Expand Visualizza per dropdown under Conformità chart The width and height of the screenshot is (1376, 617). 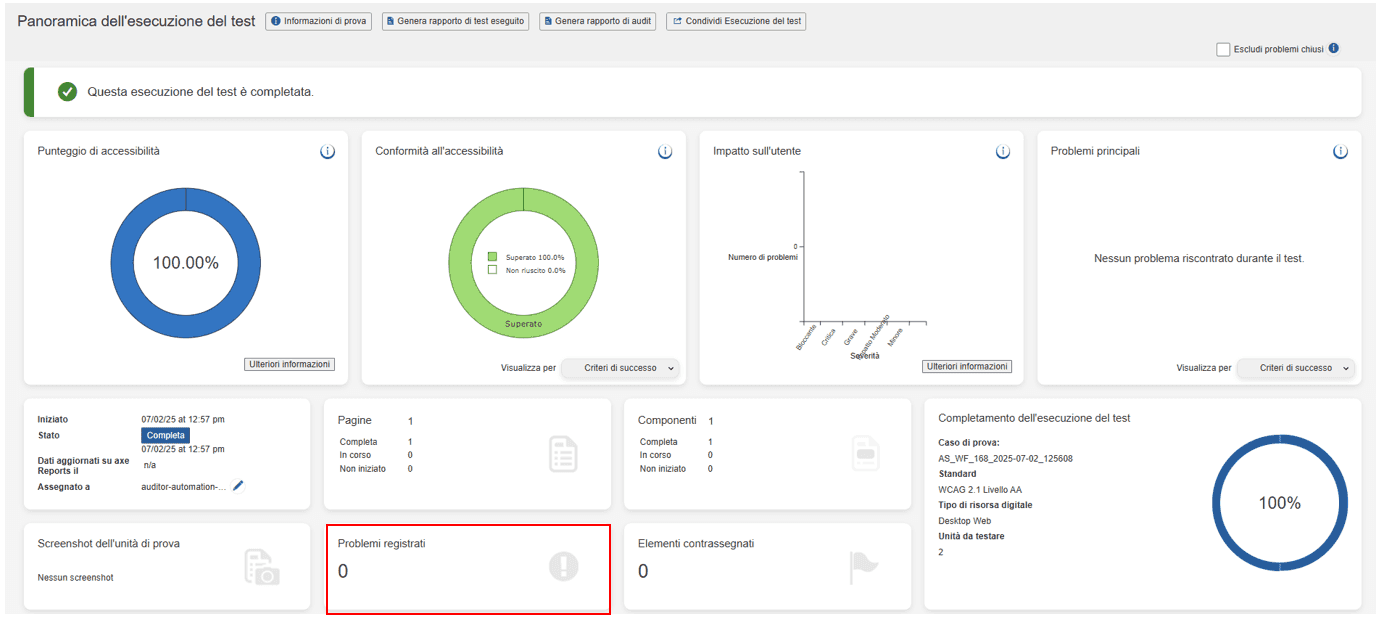coord(620,368)
